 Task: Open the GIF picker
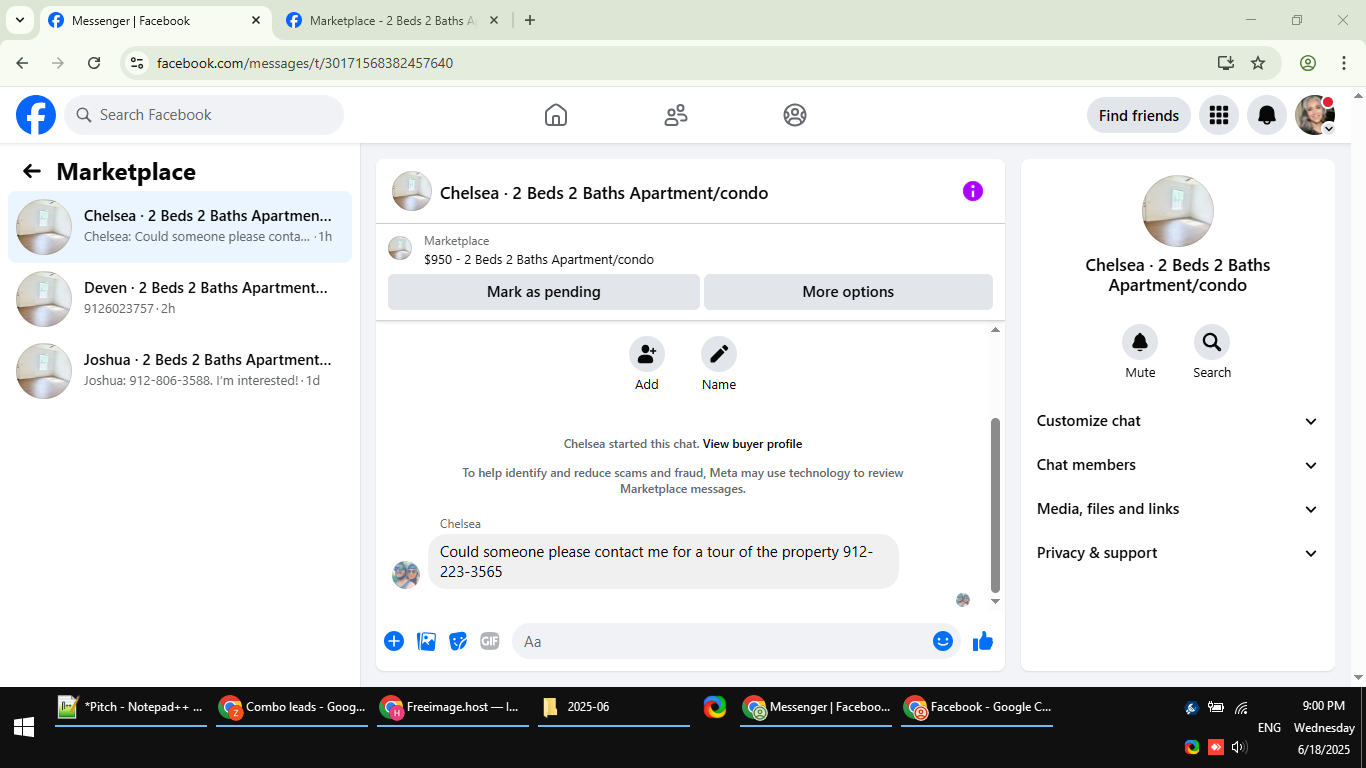(x=490, y=641)
